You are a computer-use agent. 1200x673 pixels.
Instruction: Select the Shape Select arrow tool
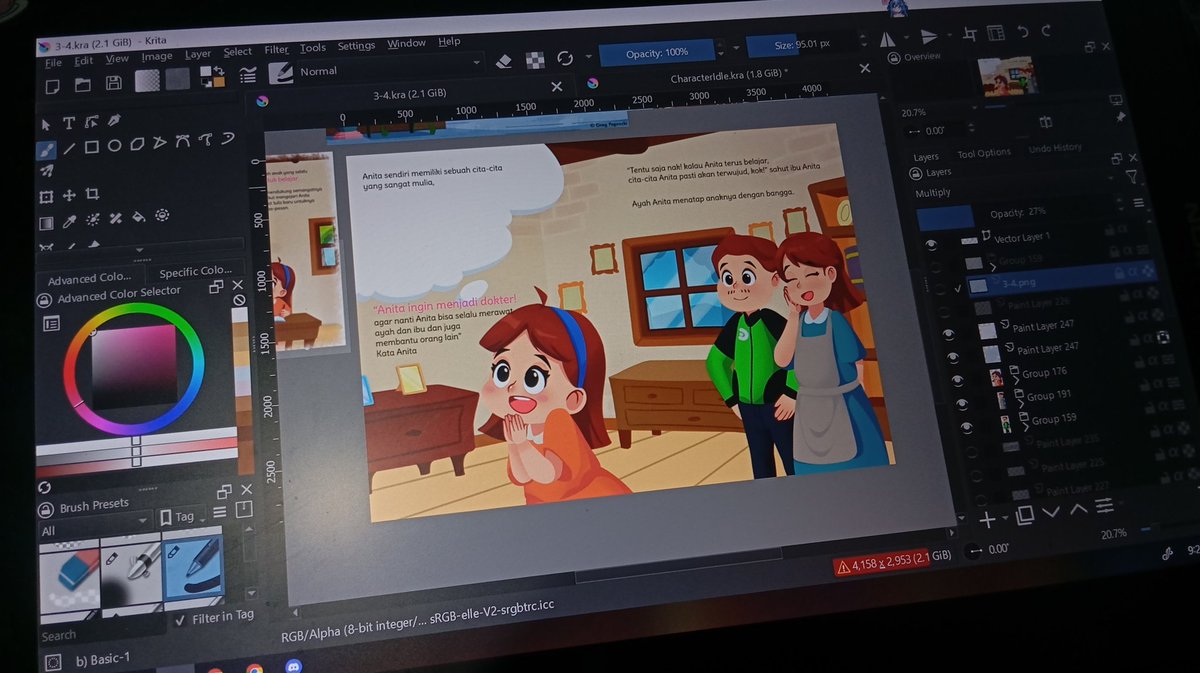pyautogui.click(x=45, y=124)
